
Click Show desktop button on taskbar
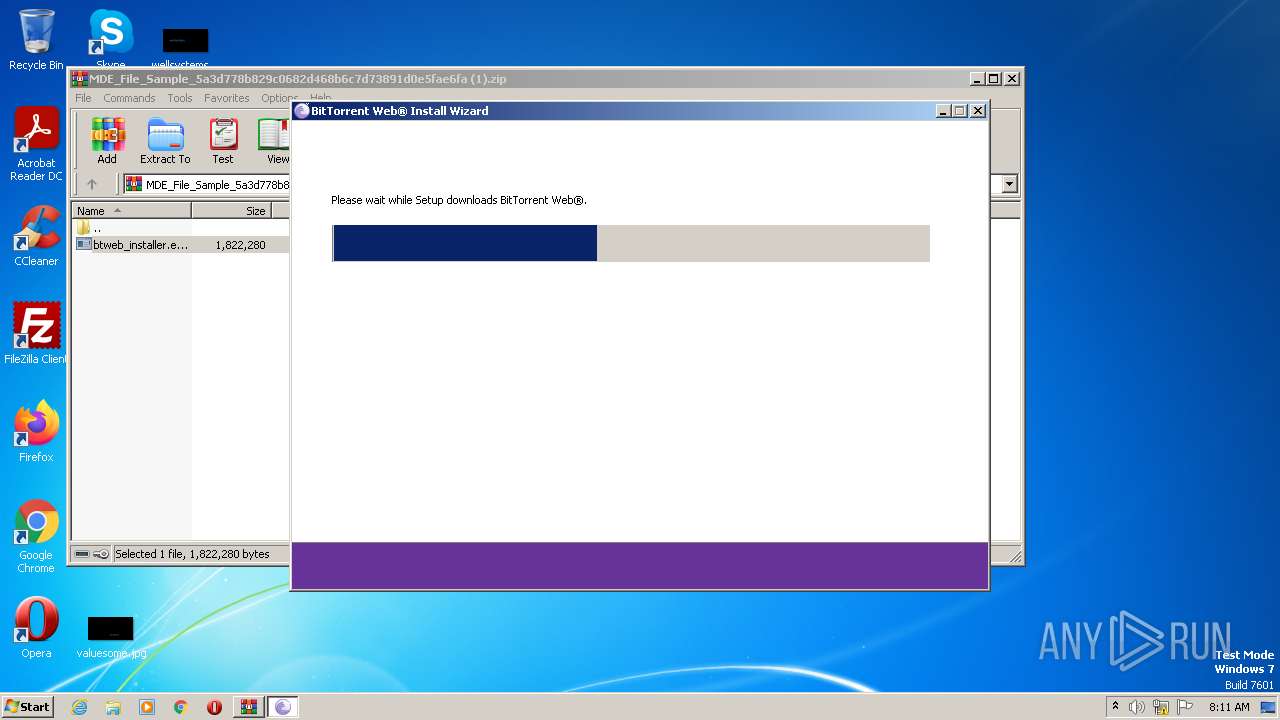tap(1270, 707)
